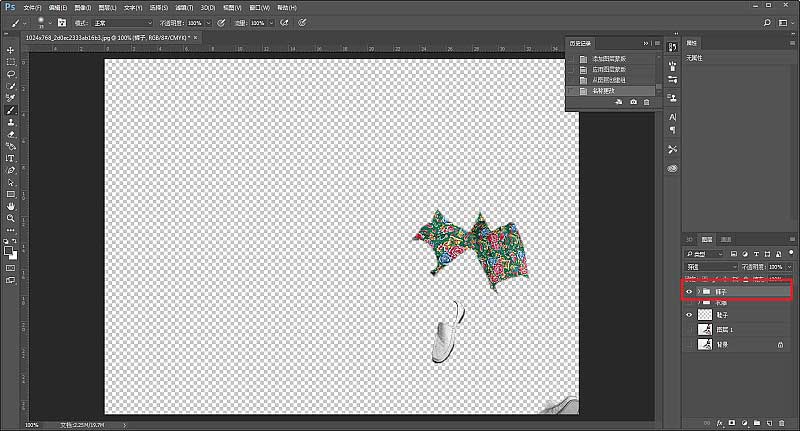Create new adjustment layer icon
Image resolution: width=800 pixels, height=431 pixels.
pos(744,423)
